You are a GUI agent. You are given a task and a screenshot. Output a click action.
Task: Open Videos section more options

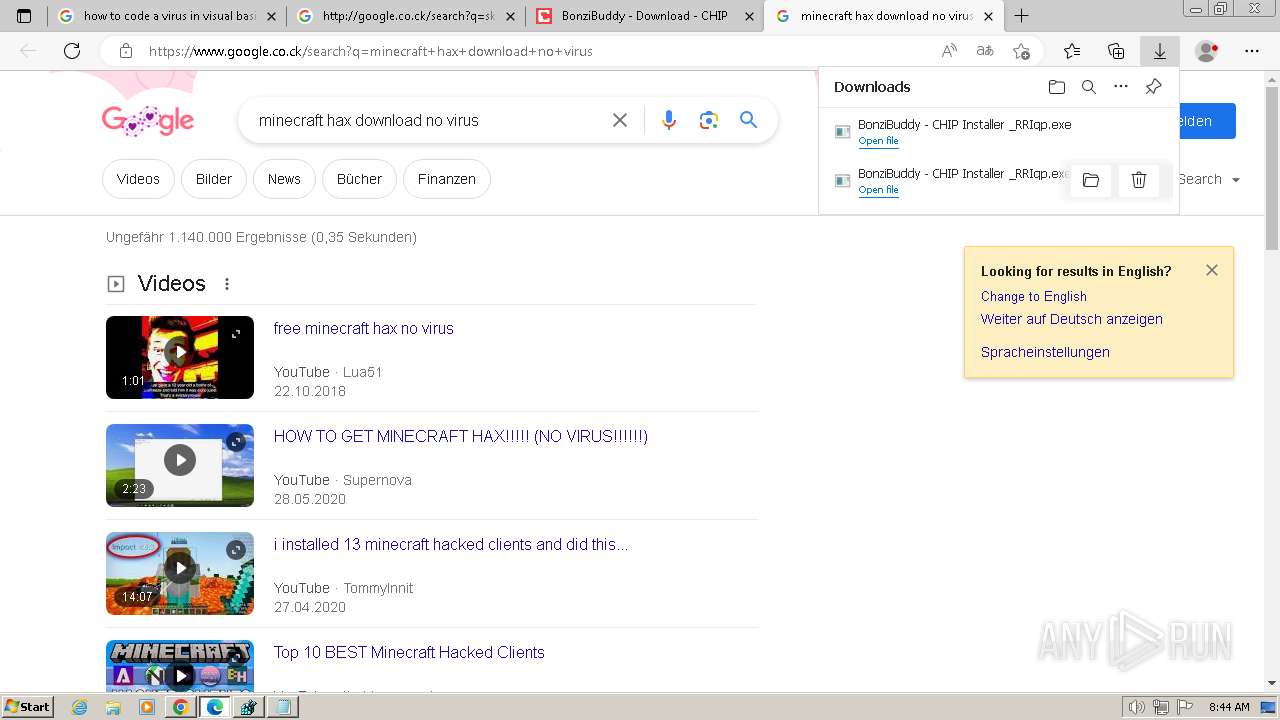tap(227, 284)
